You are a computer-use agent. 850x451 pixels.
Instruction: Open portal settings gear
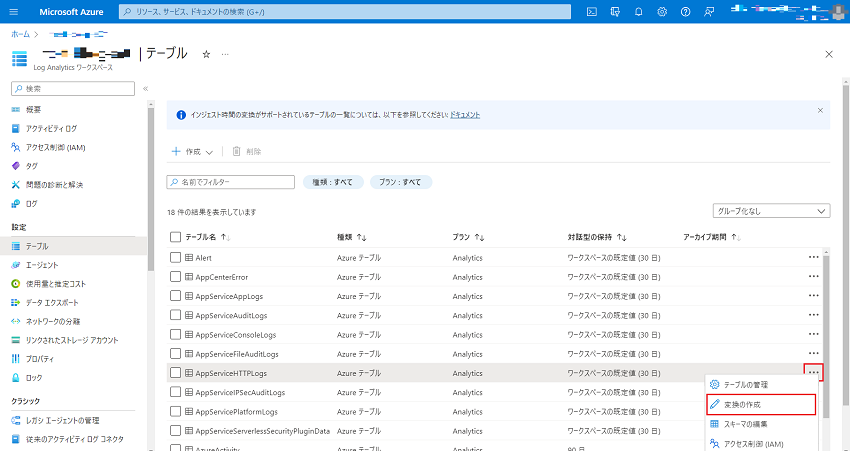[x=662, y=11]
